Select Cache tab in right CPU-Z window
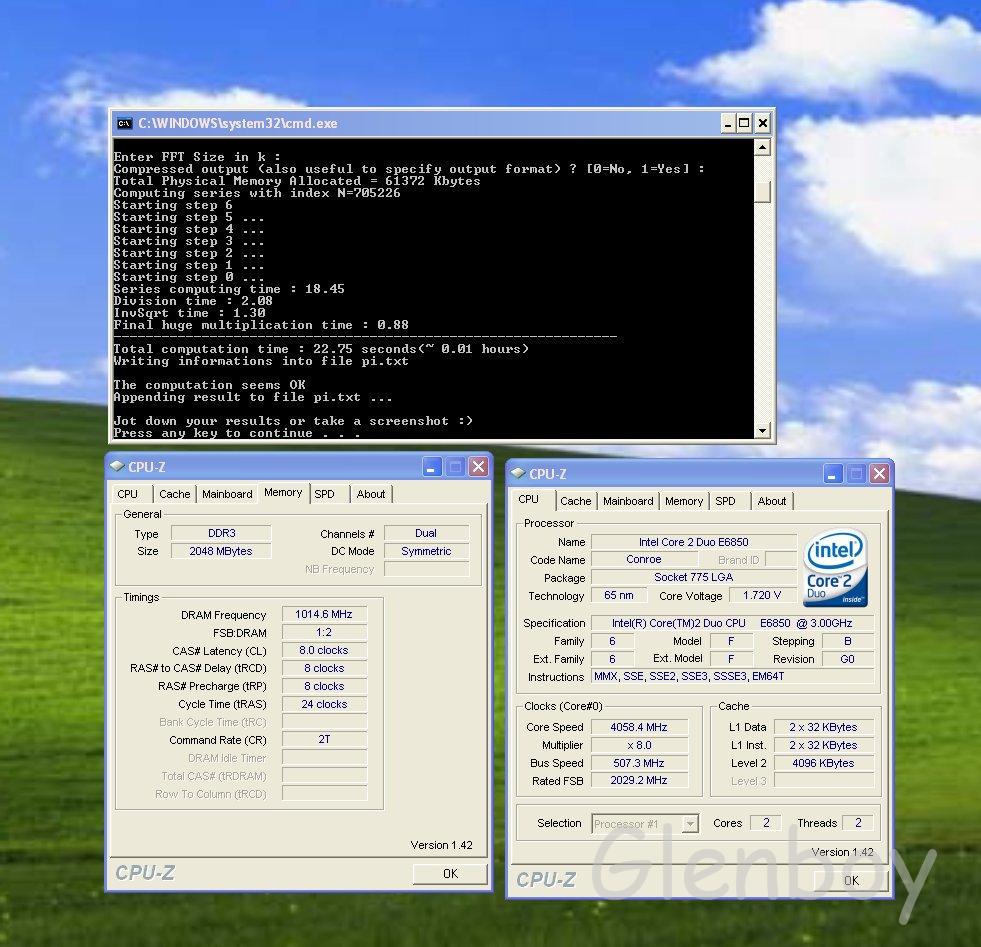This screenshot has width=981, height=947. (576, 501)
